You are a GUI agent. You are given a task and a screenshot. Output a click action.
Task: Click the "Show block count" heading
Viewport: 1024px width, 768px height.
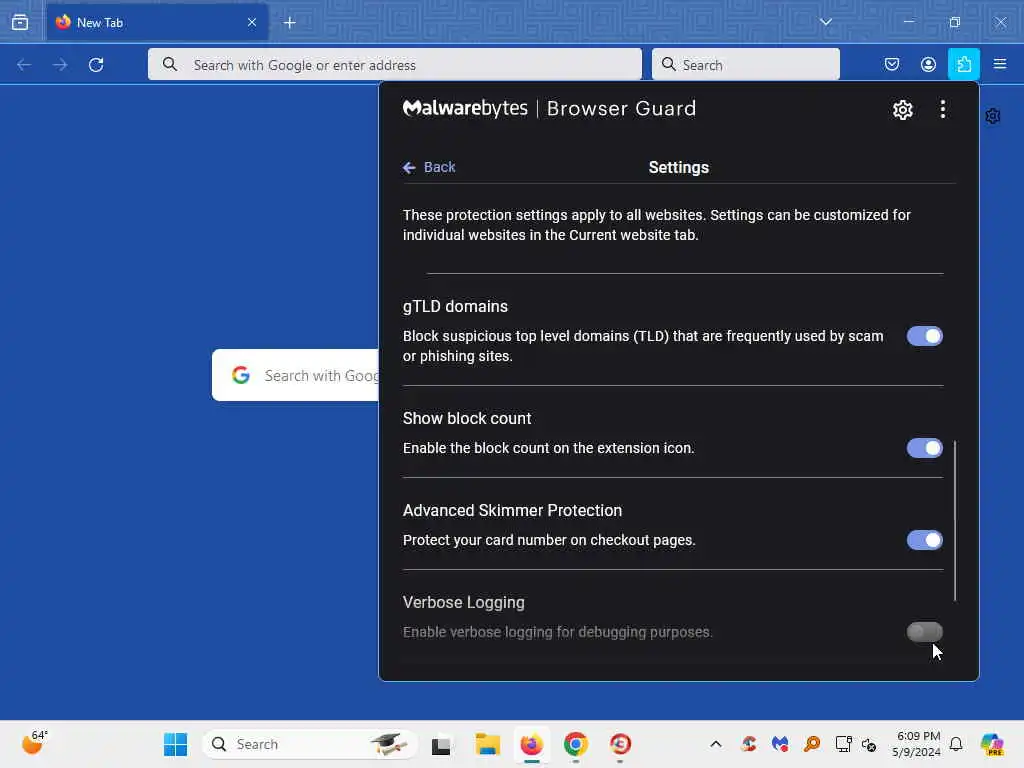(467, 418)
